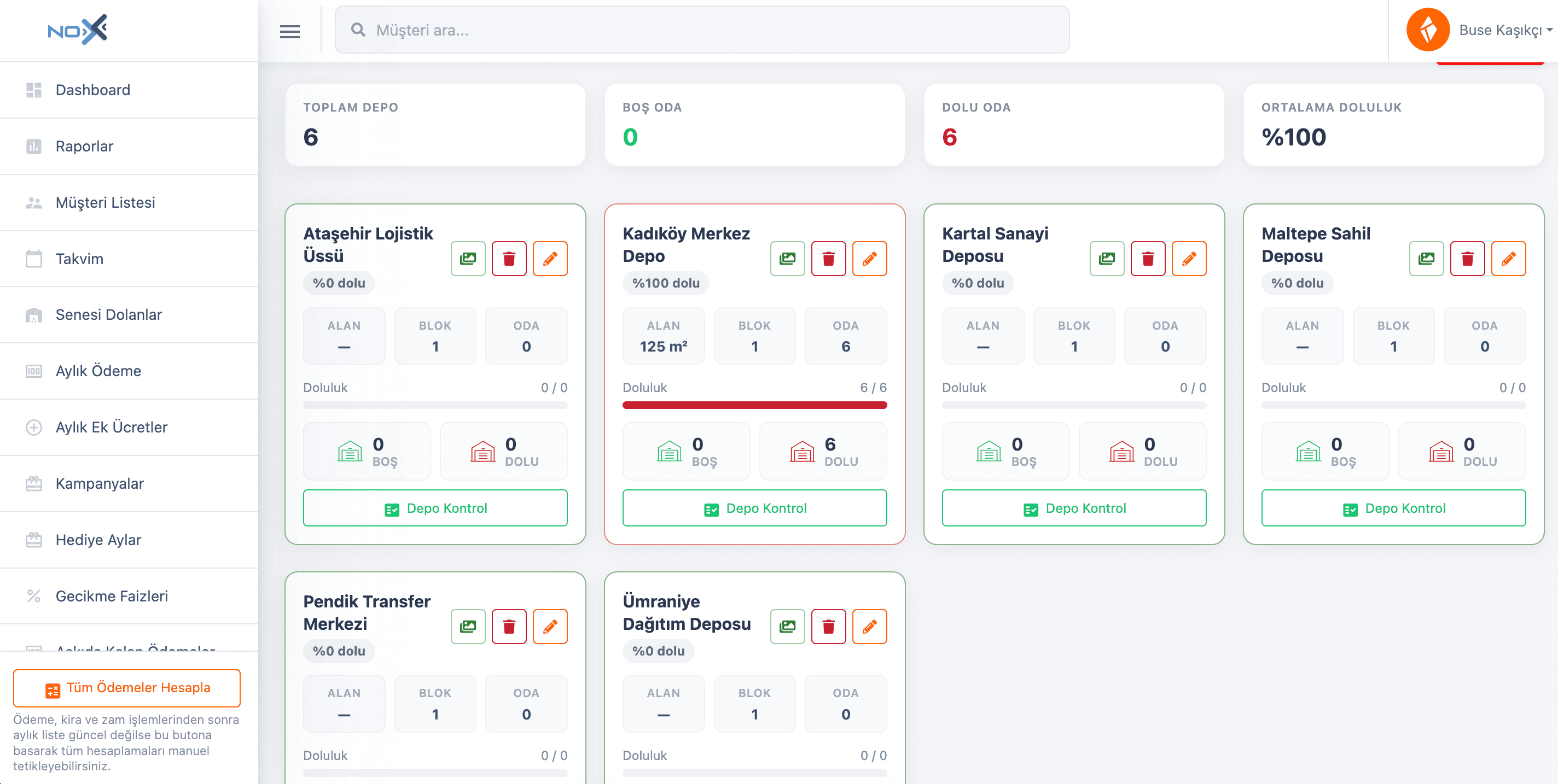Click the search magnifier icon
The height and width of the screenshot is (784, 1558).
[x=358, y=30]
